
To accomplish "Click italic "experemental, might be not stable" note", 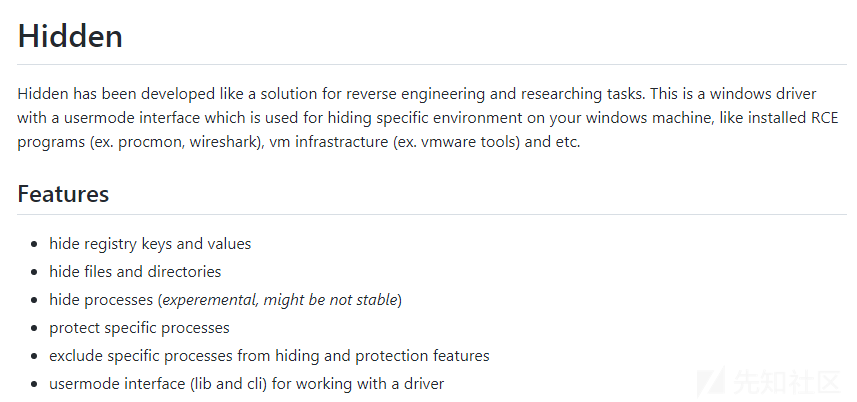I will coord(280,300).
